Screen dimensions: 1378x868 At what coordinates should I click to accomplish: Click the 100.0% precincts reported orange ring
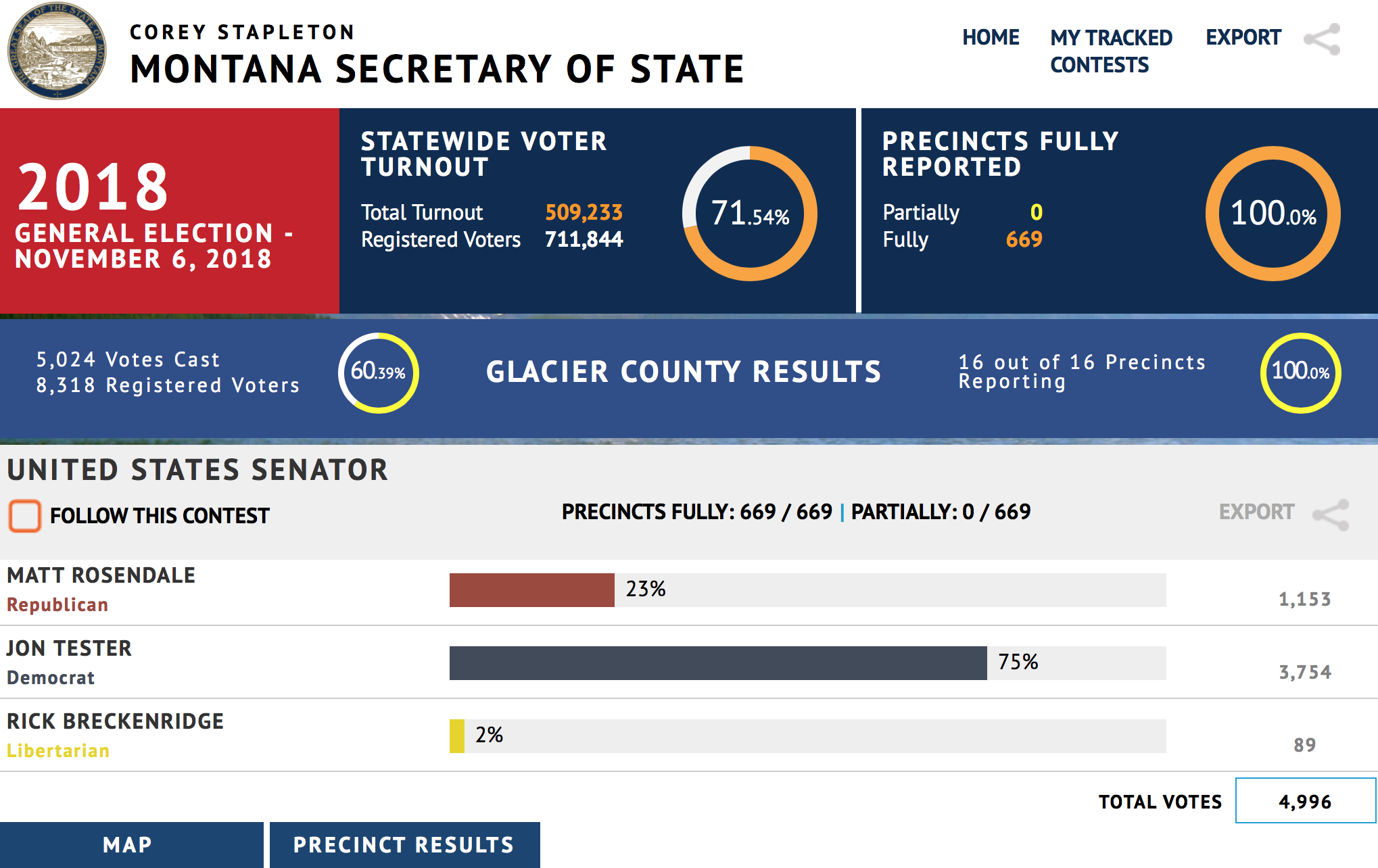[x=1273, y=214]
